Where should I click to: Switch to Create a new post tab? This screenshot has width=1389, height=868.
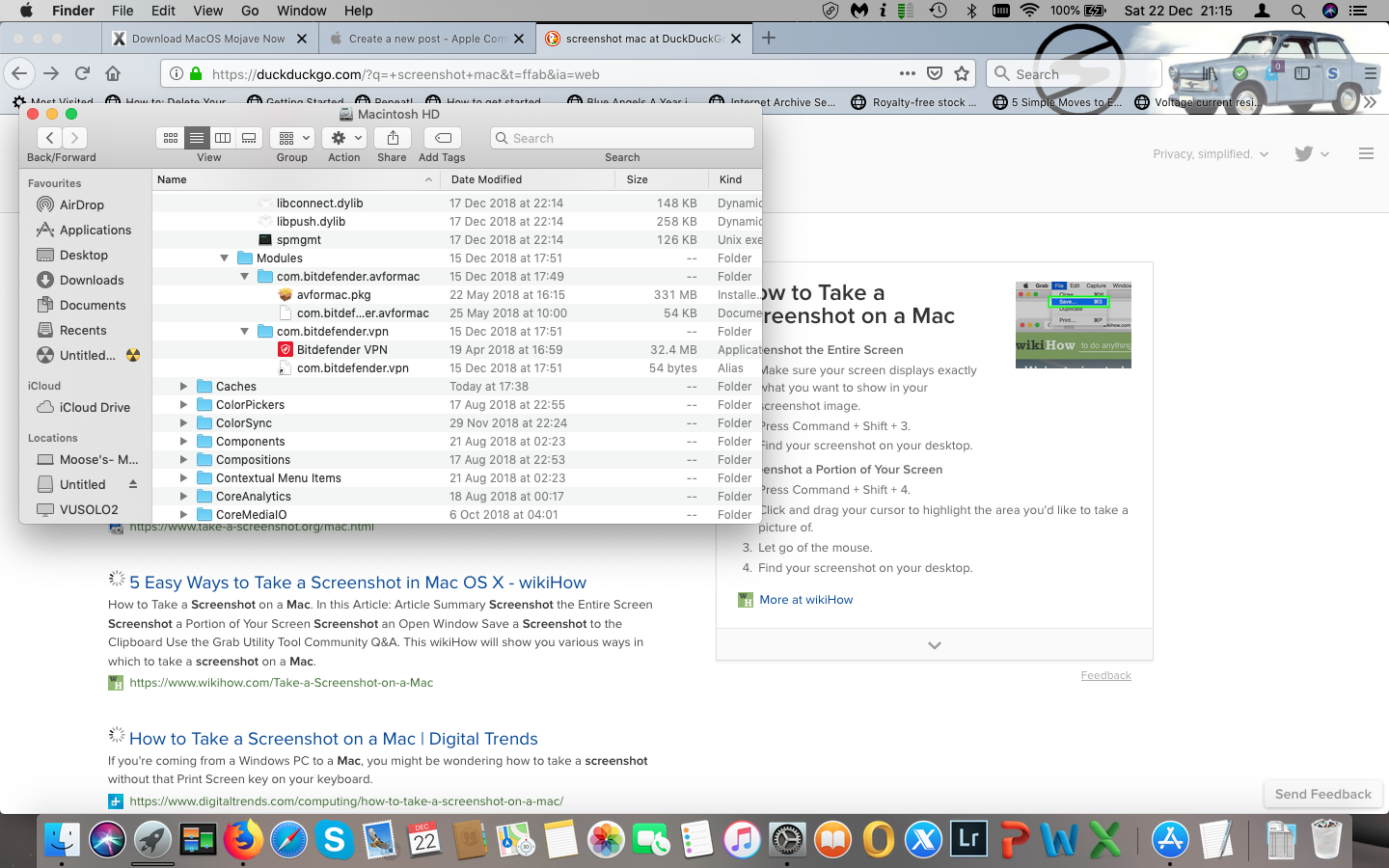pyautogui.click(x=426, y=39)
